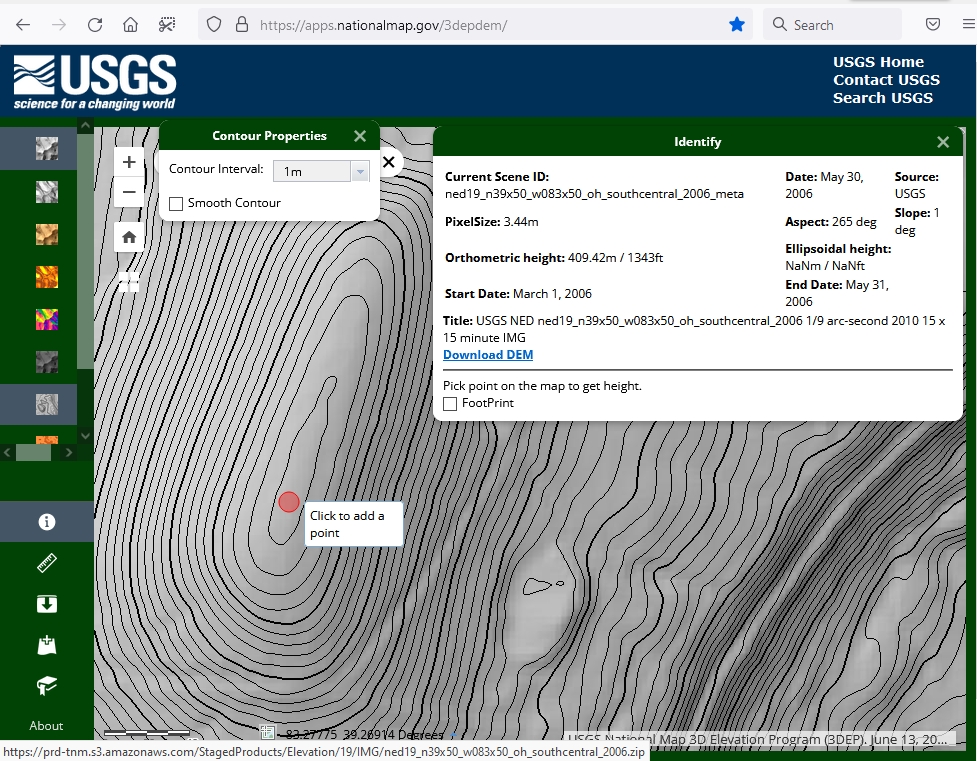Screen dimensions: 977x761
Task: Select the grayscale hillshade layer thumbnail
Action: pos(47,149)
